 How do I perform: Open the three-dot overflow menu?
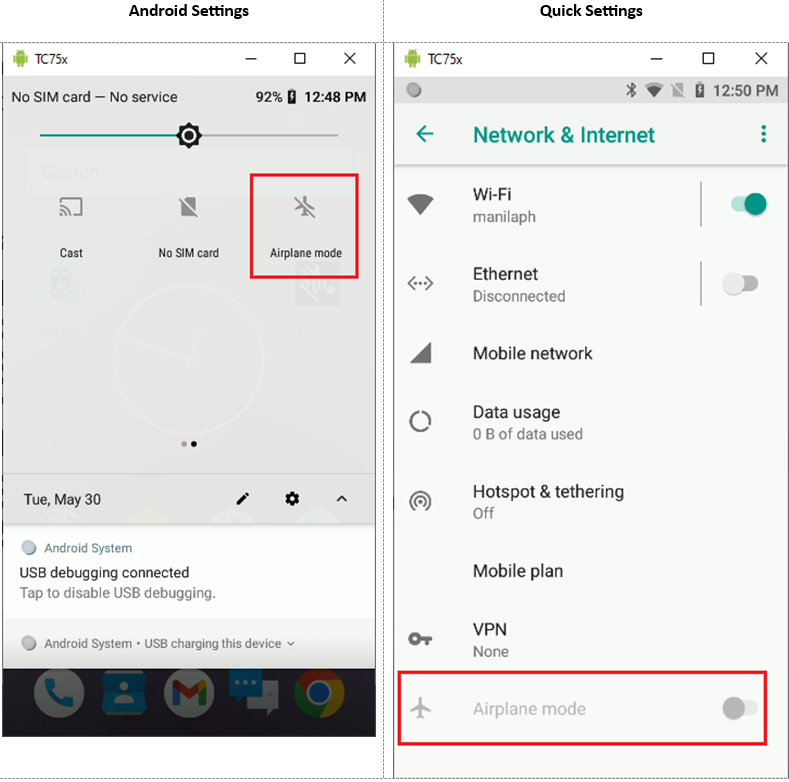point(763,134)
